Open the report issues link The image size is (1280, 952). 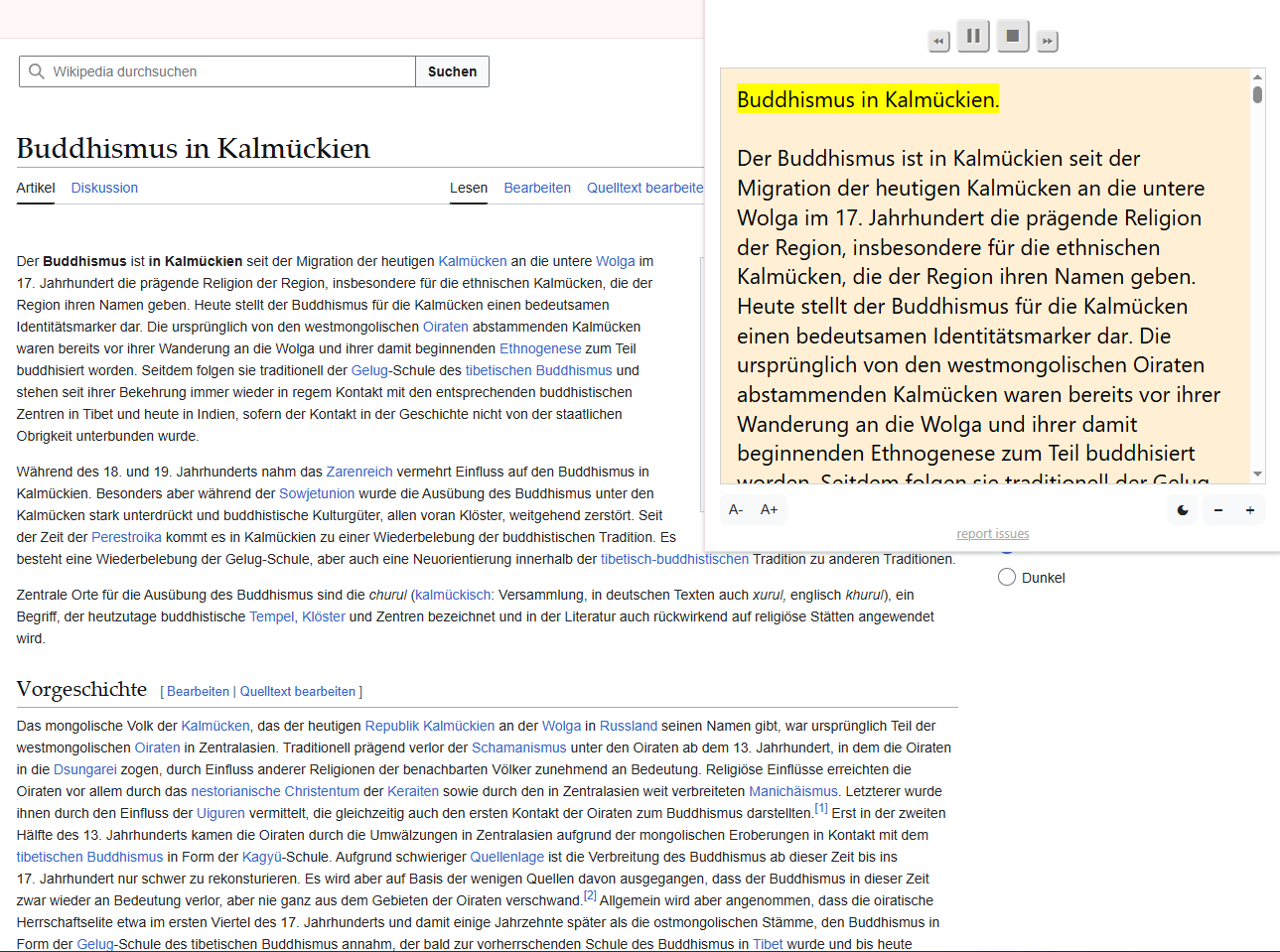click(x=992, y=533)
